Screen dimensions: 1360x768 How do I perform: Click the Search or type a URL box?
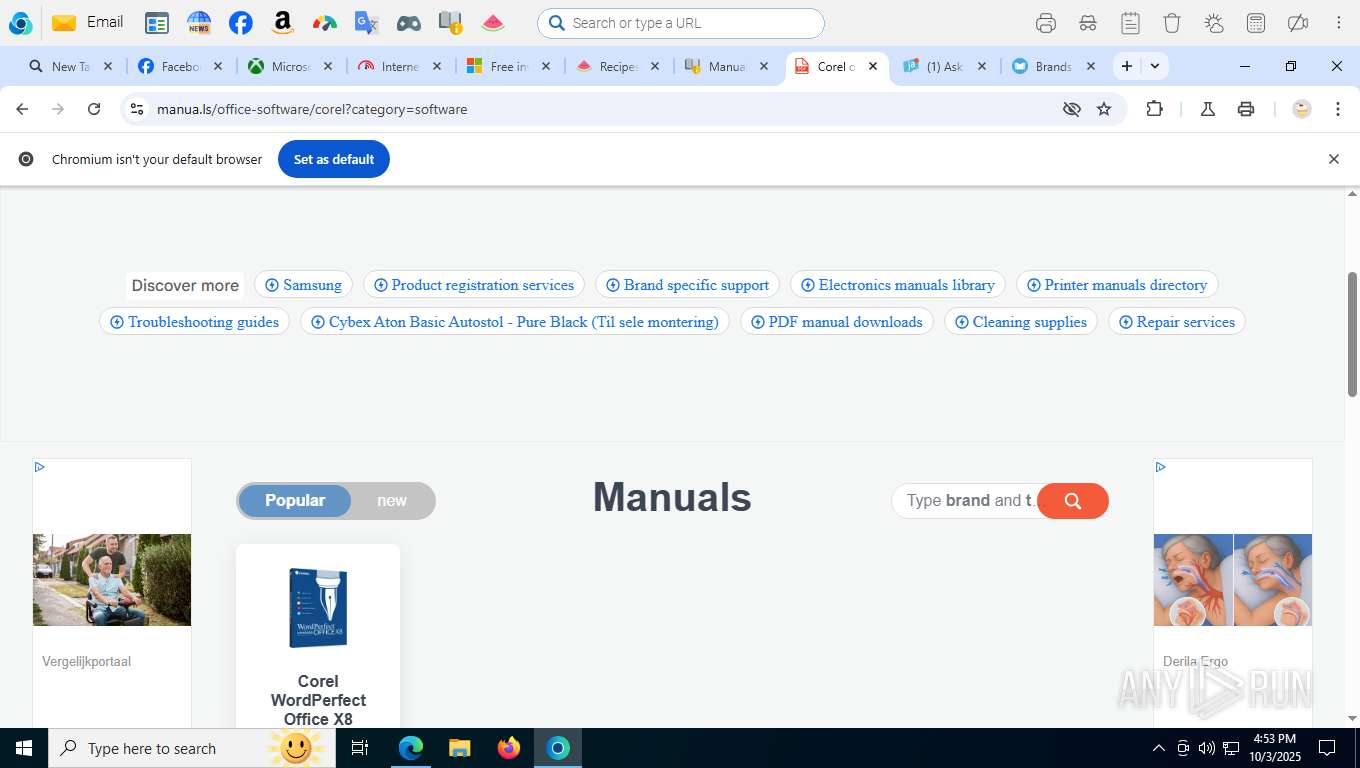coord(680,23)
